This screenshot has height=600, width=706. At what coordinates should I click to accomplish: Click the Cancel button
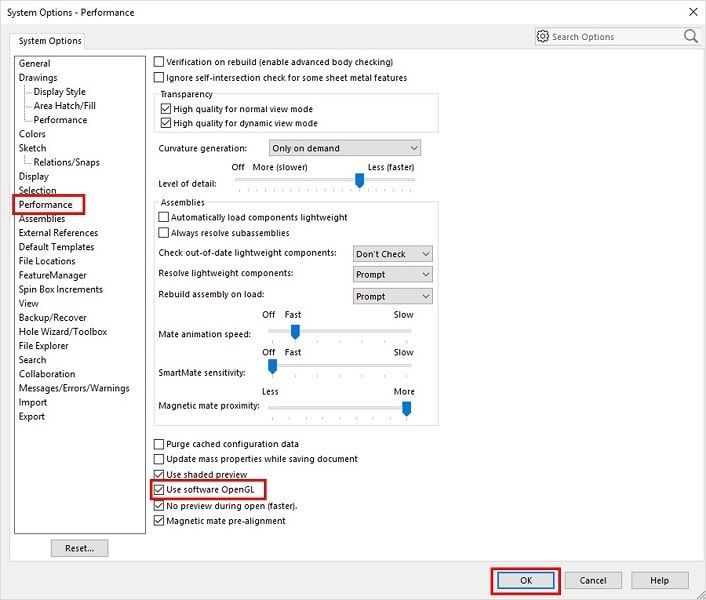click(x=593, y=580)
